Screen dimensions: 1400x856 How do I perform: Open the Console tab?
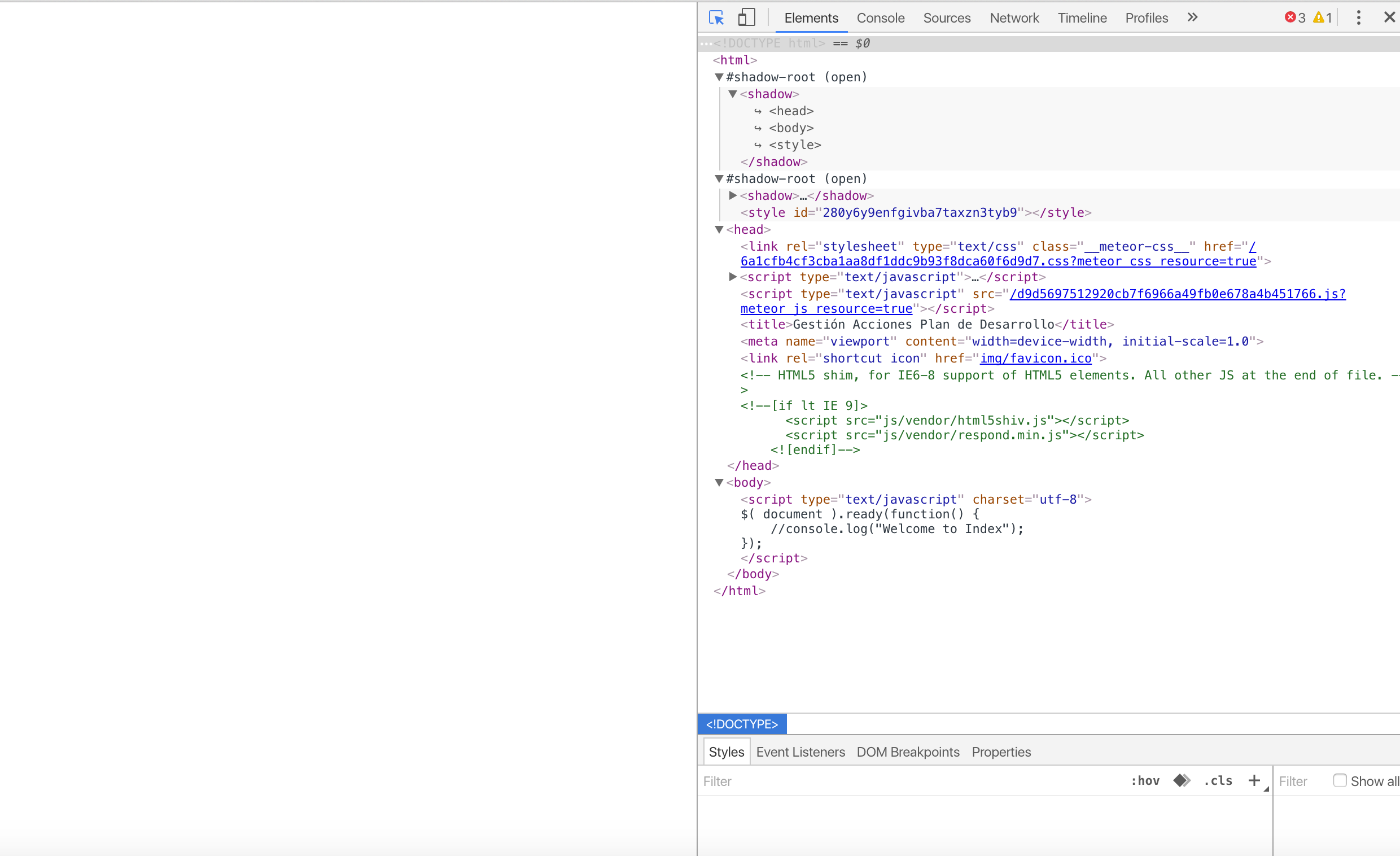pos(880,18)
